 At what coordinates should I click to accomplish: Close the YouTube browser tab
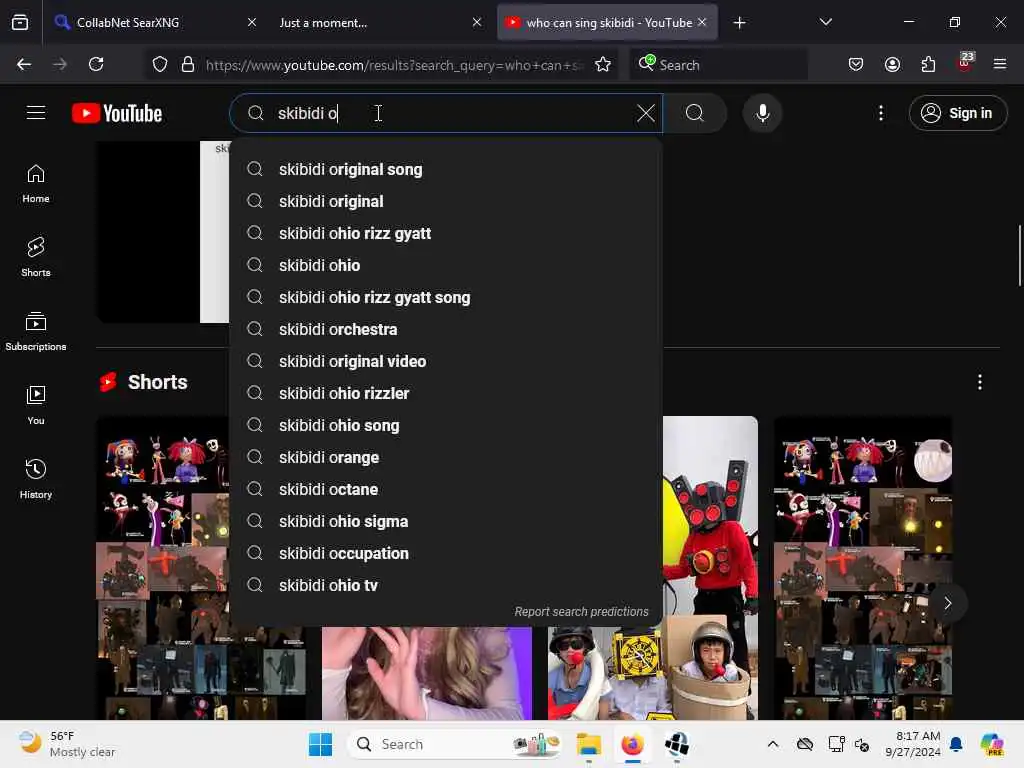point(702,22)
